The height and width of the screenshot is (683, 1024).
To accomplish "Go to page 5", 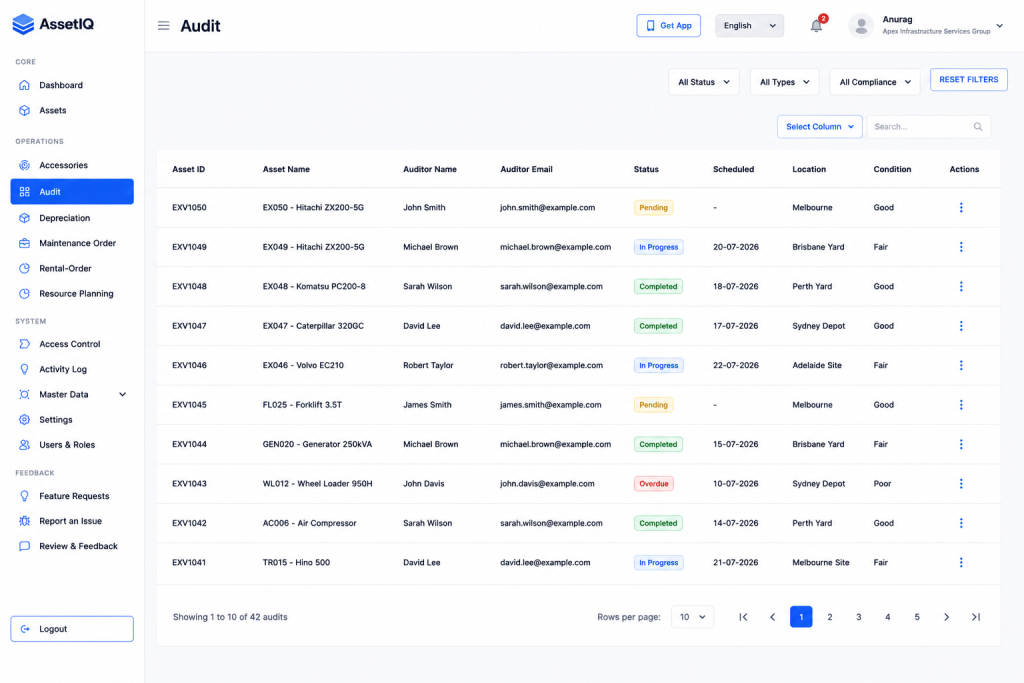I will 917,617.
